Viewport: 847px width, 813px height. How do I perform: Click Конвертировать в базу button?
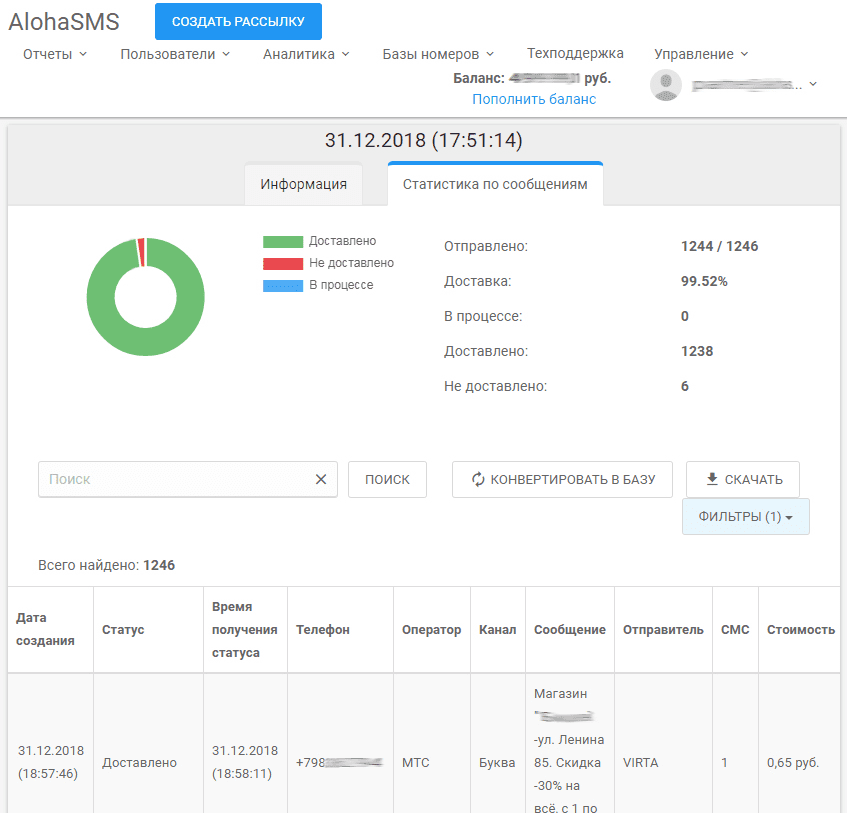[562, 479]
